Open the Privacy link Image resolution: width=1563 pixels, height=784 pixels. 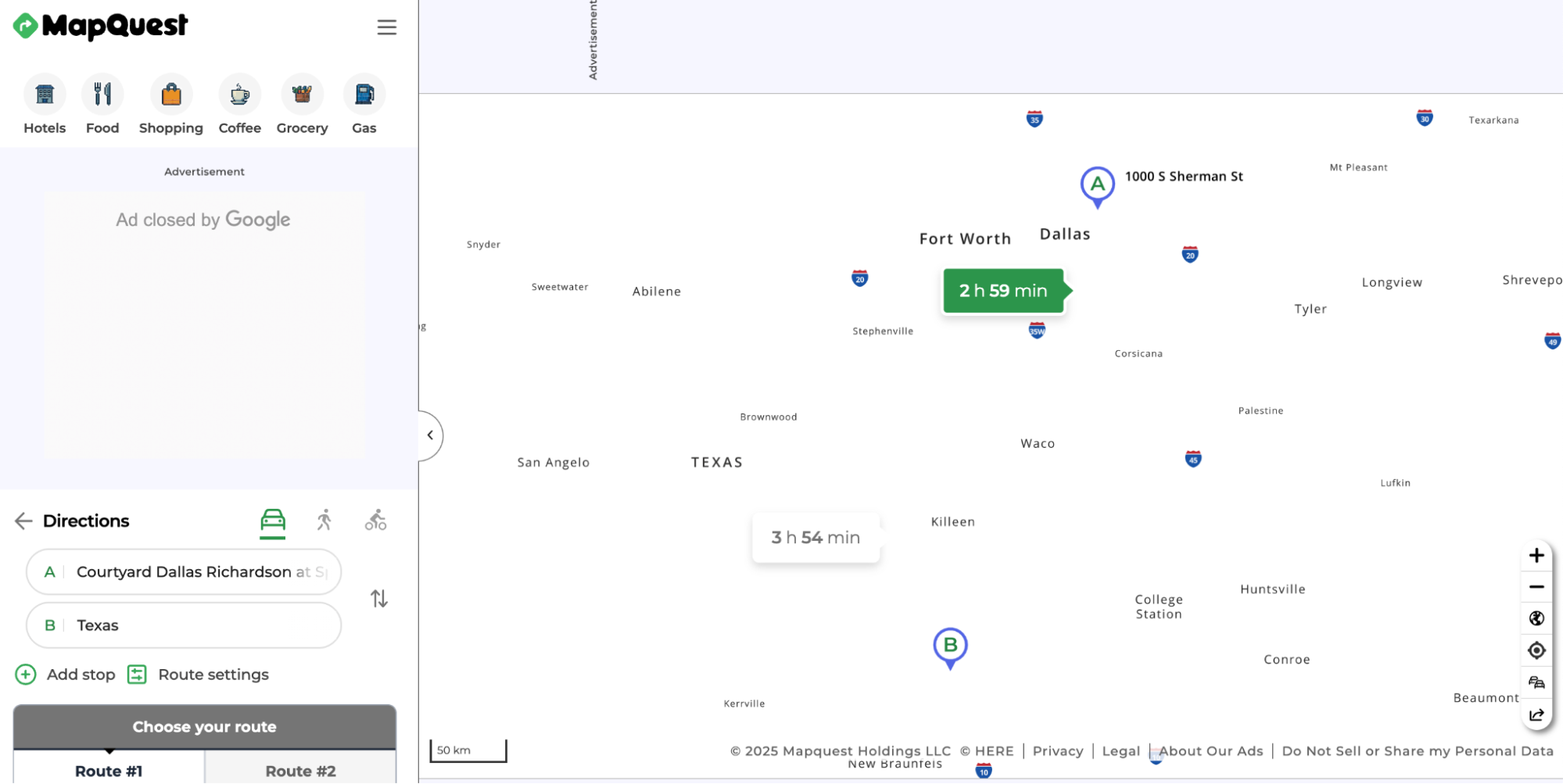[x=1057, y=751]
